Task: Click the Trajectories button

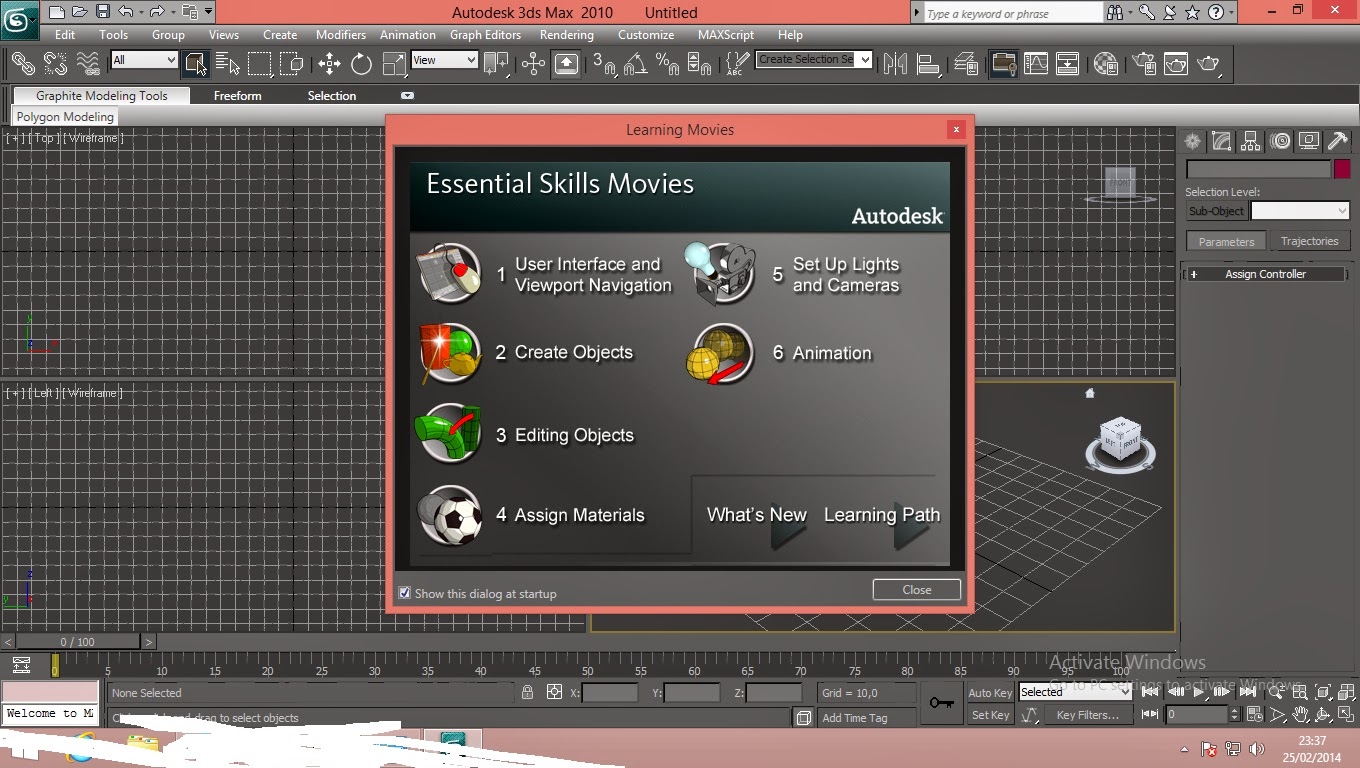Action: click(1309, 241)
